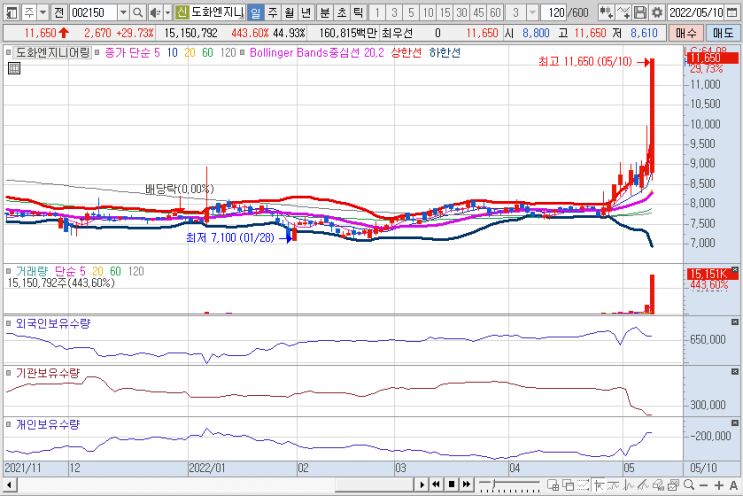This screenshot has width=743, height=496.
Task: Click the A text auto-scale icon
Action: (734, 485)
